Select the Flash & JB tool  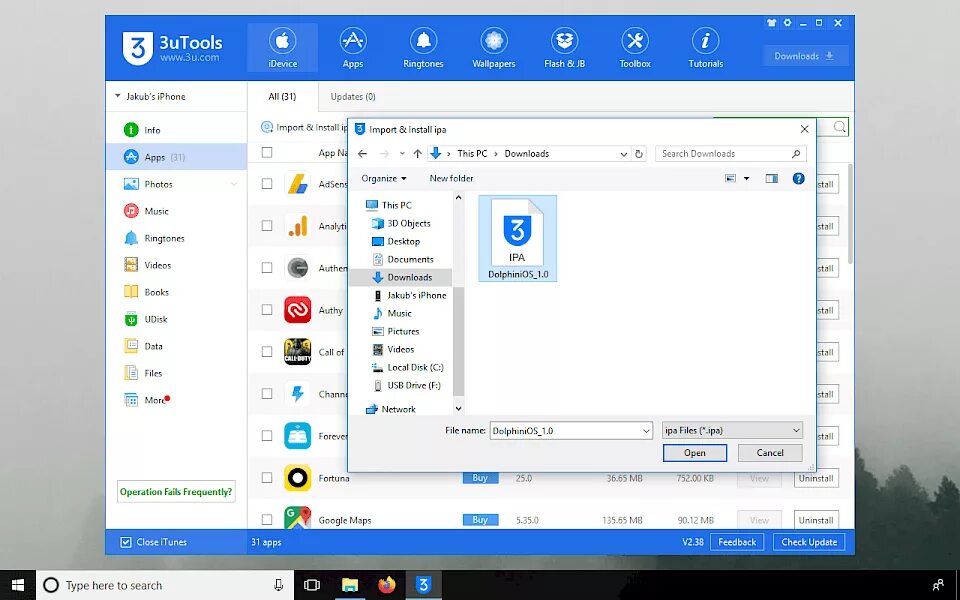click(x=563, y=47)
